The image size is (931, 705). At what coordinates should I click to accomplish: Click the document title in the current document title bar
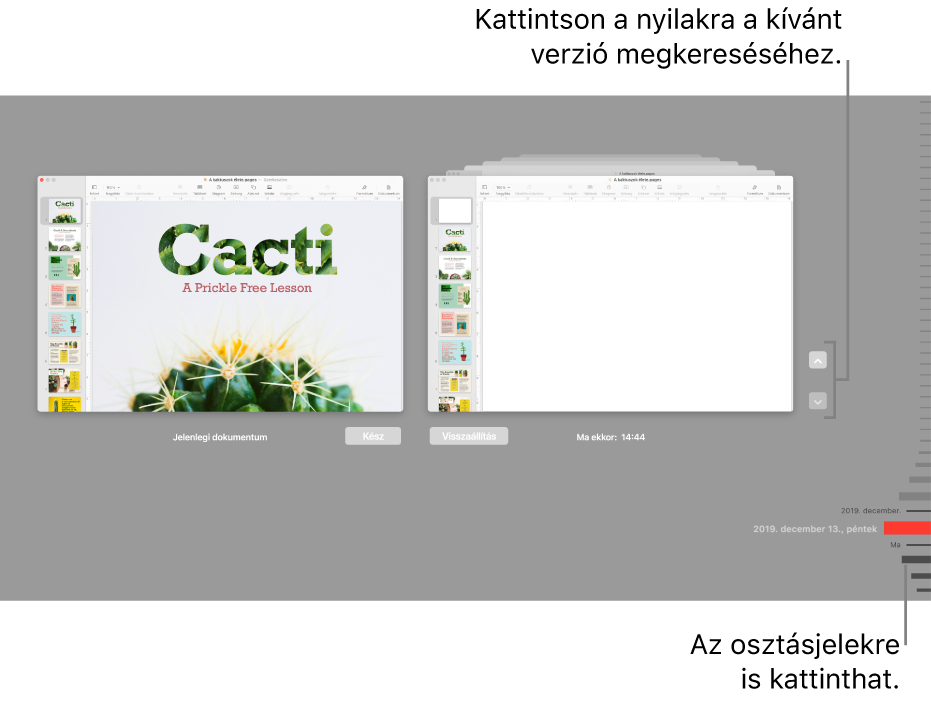click(233, 179)
